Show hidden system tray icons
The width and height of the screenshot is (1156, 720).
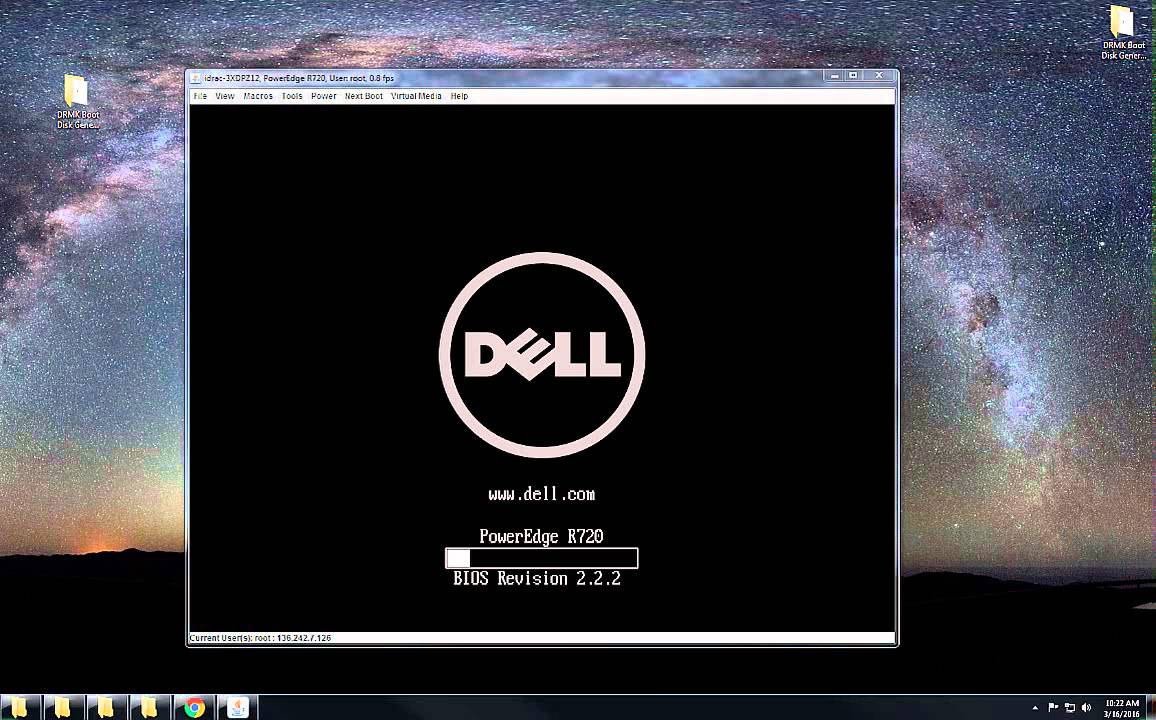1034,708
